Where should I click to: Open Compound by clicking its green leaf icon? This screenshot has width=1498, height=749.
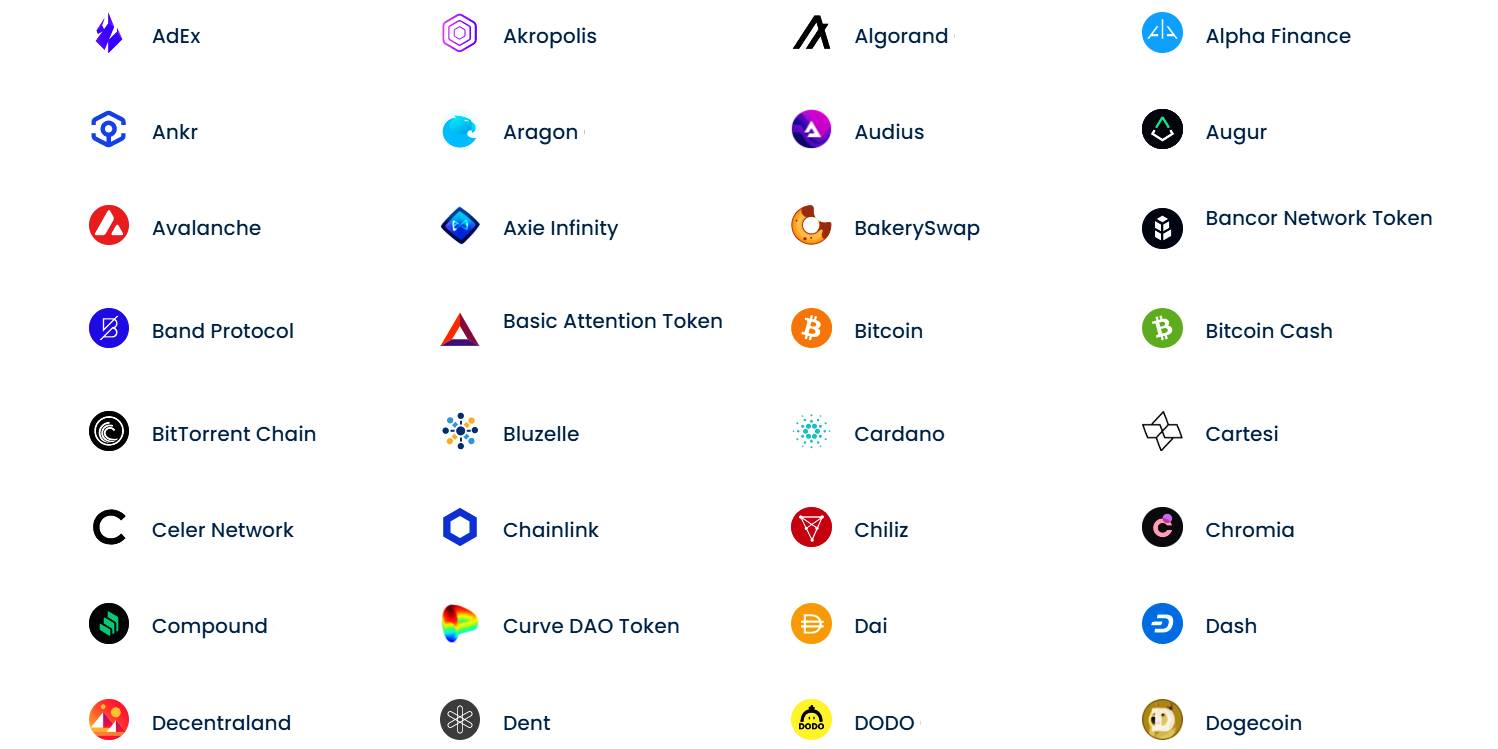(108, 623)
